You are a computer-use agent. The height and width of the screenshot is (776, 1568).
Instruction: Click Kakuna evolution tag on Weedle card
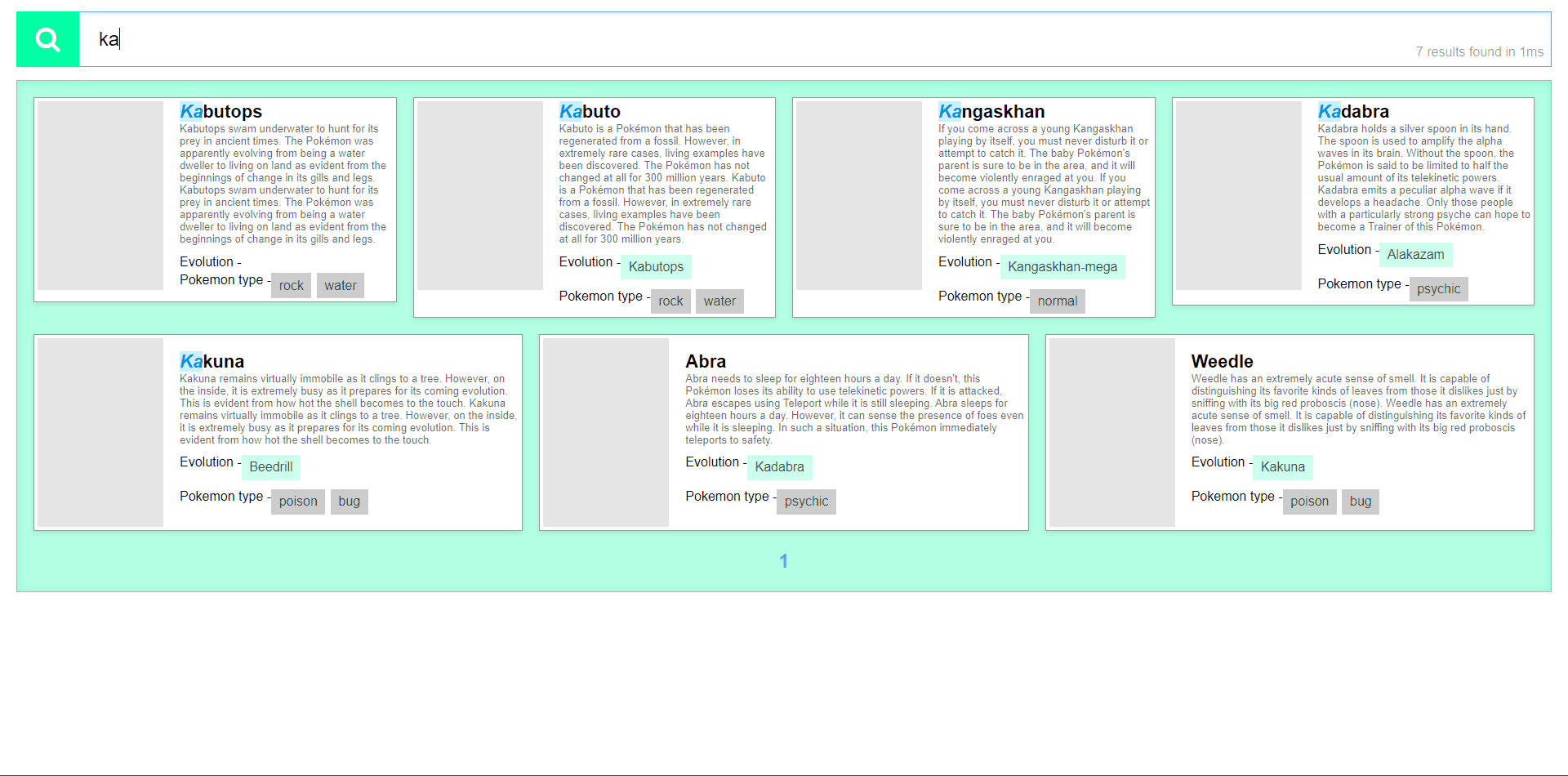click(1282, 467)
